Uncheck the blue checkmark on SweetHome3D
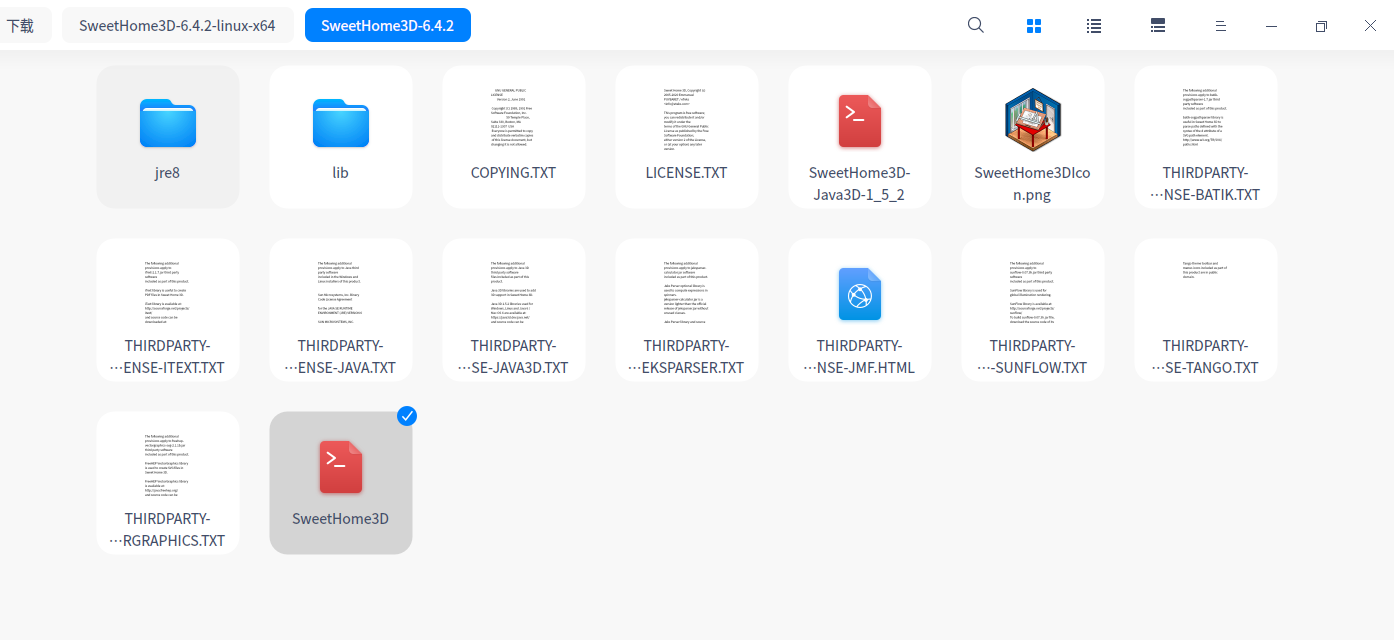 click(407, 416)
